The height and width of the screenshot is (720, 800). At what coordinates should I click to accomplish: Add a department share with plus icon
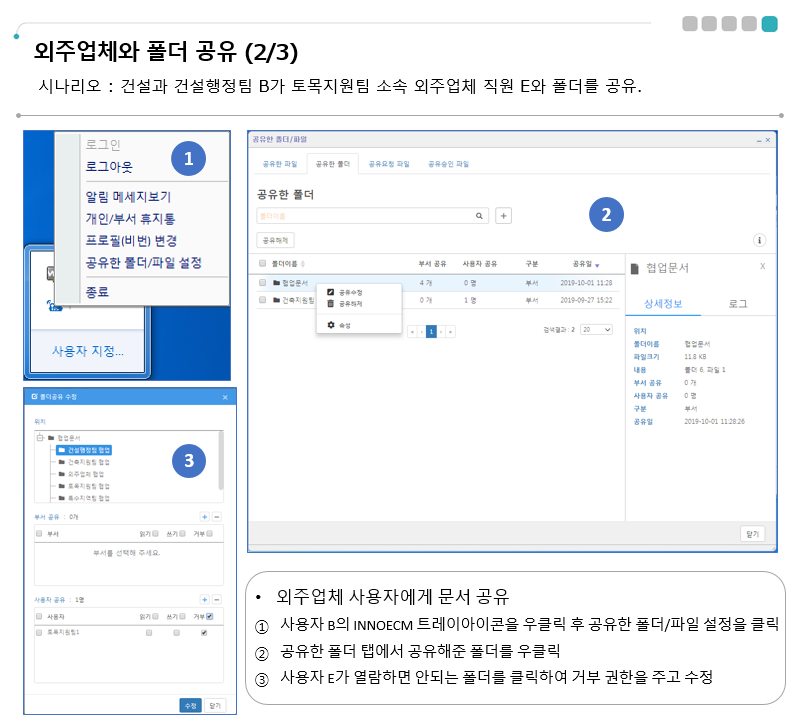[x=204, y=517]
